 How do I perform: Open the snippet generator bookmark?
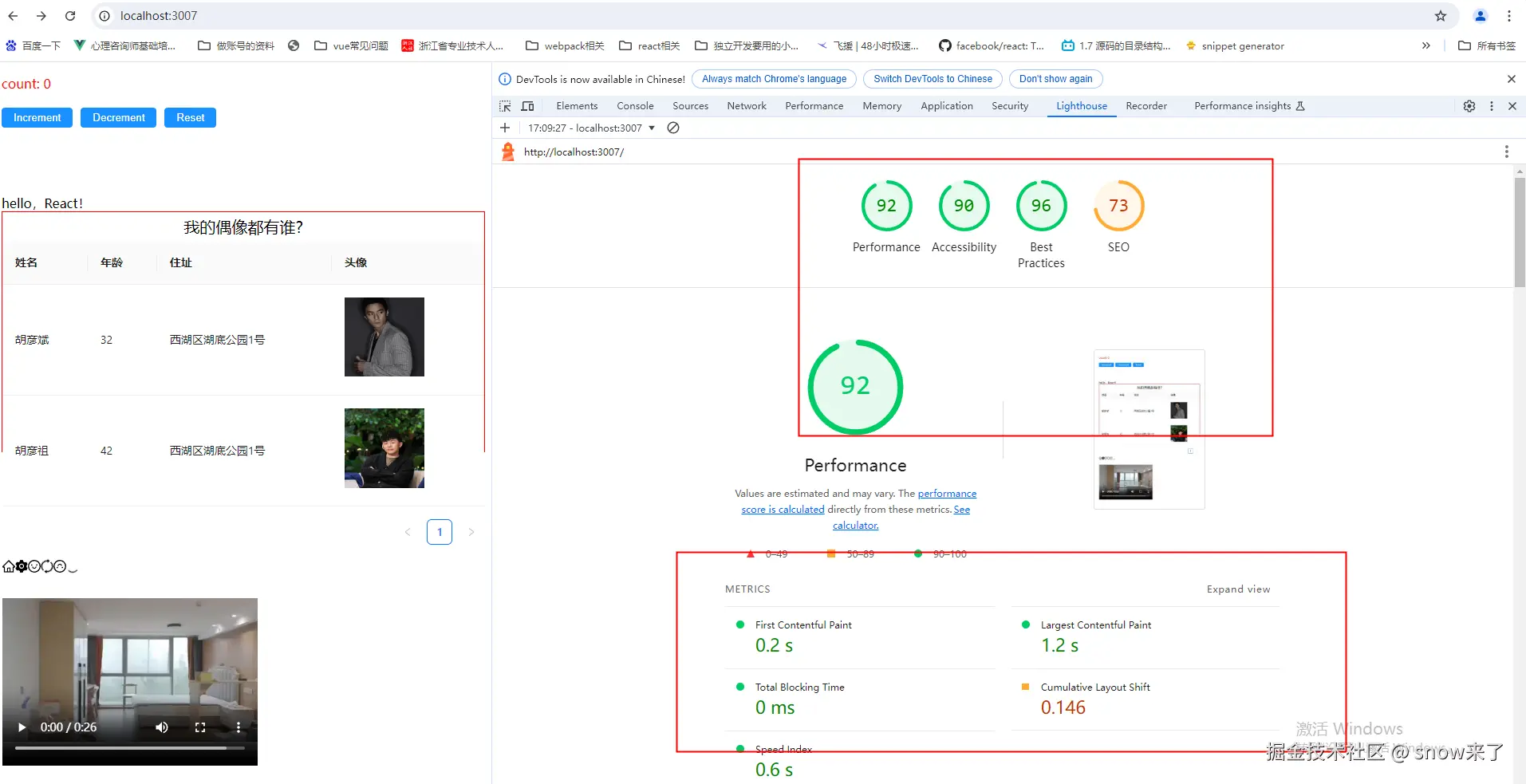pyautogui.click(x=1235, y=45)
